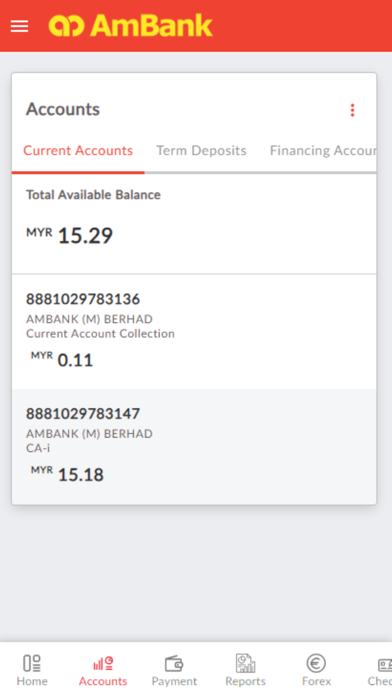Open the Accounts card three-dot menu
Screen dimensions: 392x696
[352, 110]
